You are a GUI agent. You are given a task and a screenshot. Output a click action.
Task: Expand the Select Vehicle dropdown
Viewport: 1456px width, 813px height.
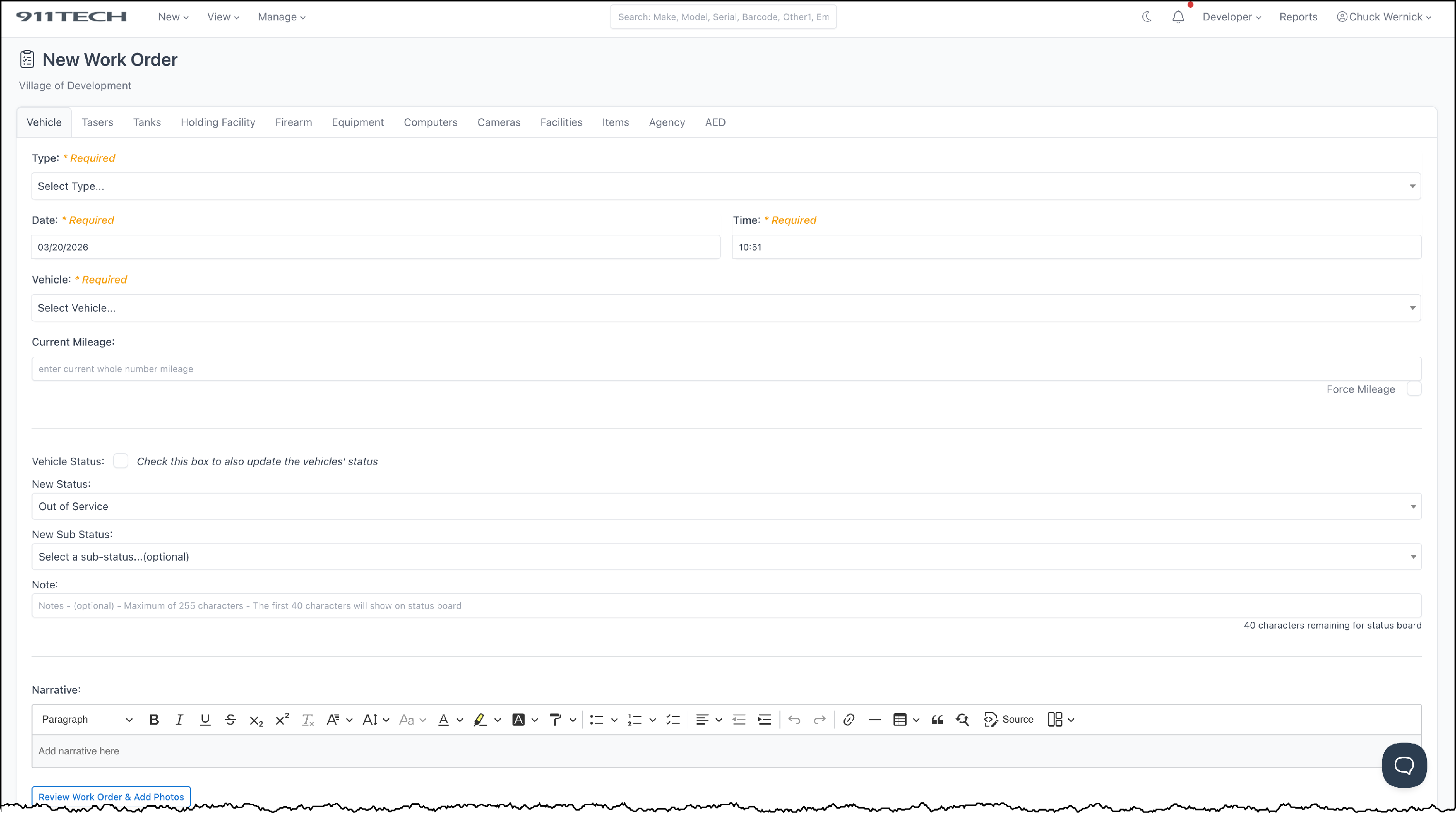coord(726,308)
